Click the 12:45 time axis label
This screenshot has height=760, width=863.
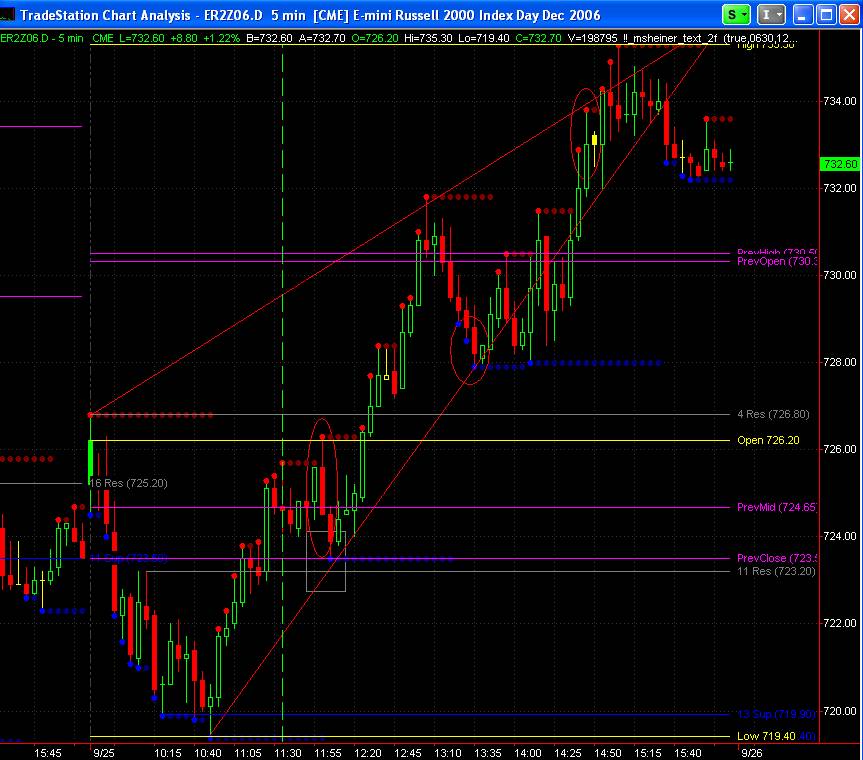pyautogui.click(x=408, y=753)
